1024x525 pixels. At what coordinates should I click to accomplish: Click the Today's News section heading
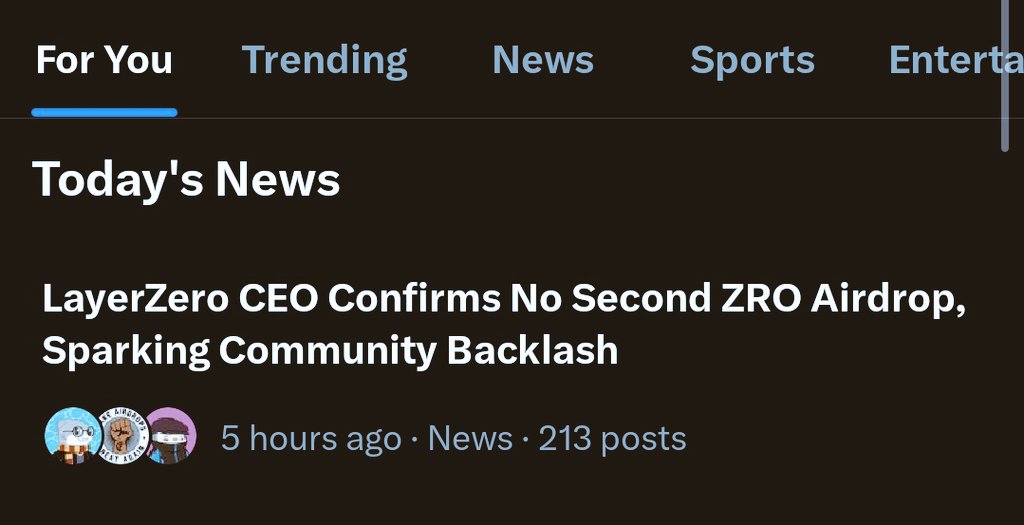187,180
